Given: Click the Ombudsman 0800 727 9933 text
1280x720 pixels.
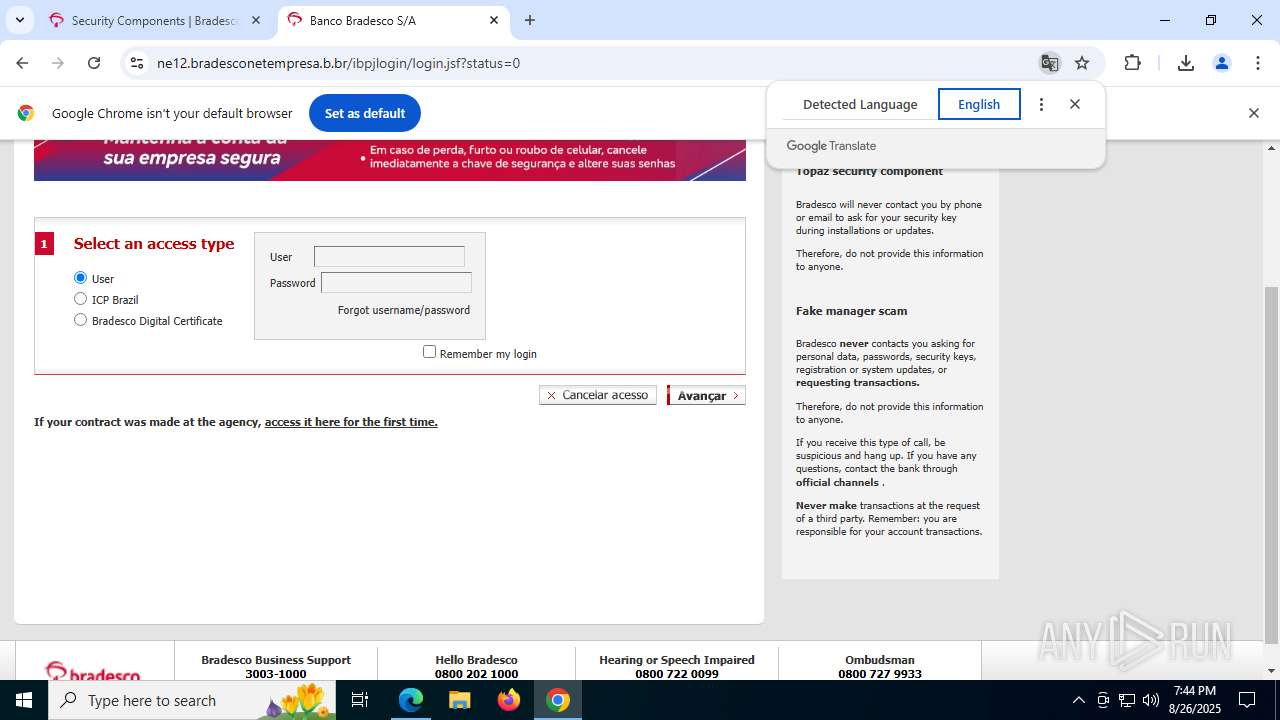Looking at the screenshot, I should pos(880,666).
